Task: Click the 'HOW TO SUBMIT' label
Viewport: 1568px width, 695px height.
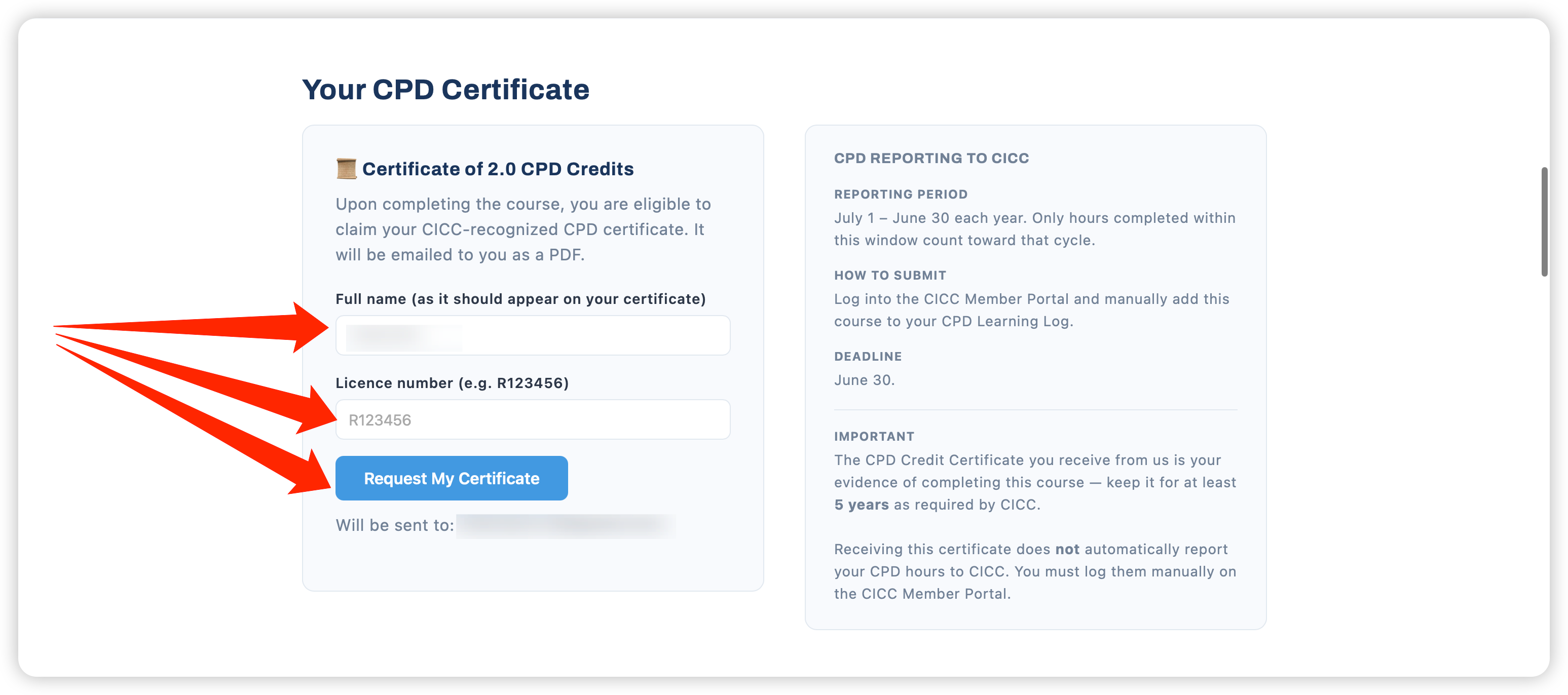Action: click(889, 275)
